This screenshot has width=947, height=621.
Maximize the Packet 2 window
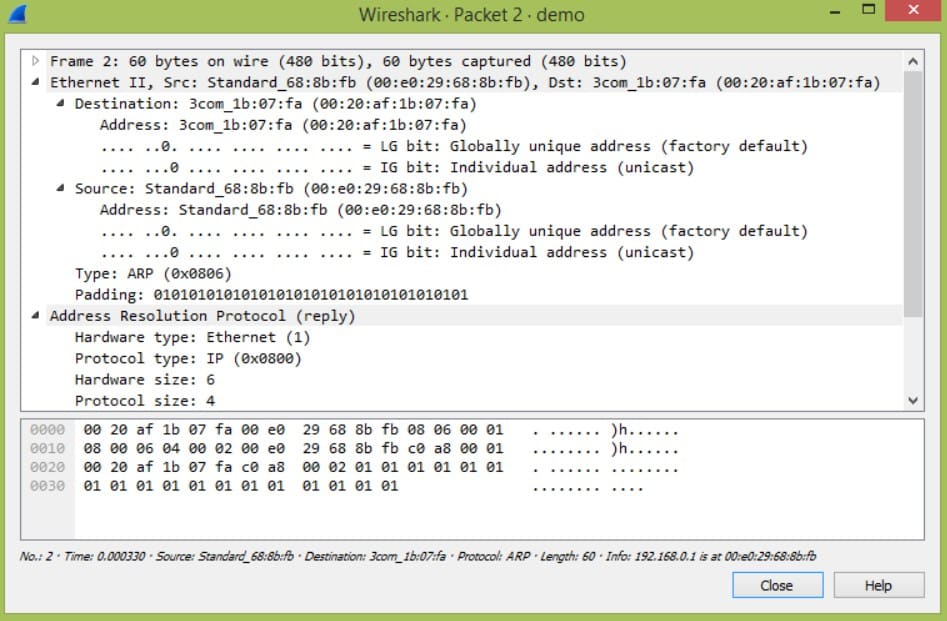pyautogui.click(x=868, y=10)
